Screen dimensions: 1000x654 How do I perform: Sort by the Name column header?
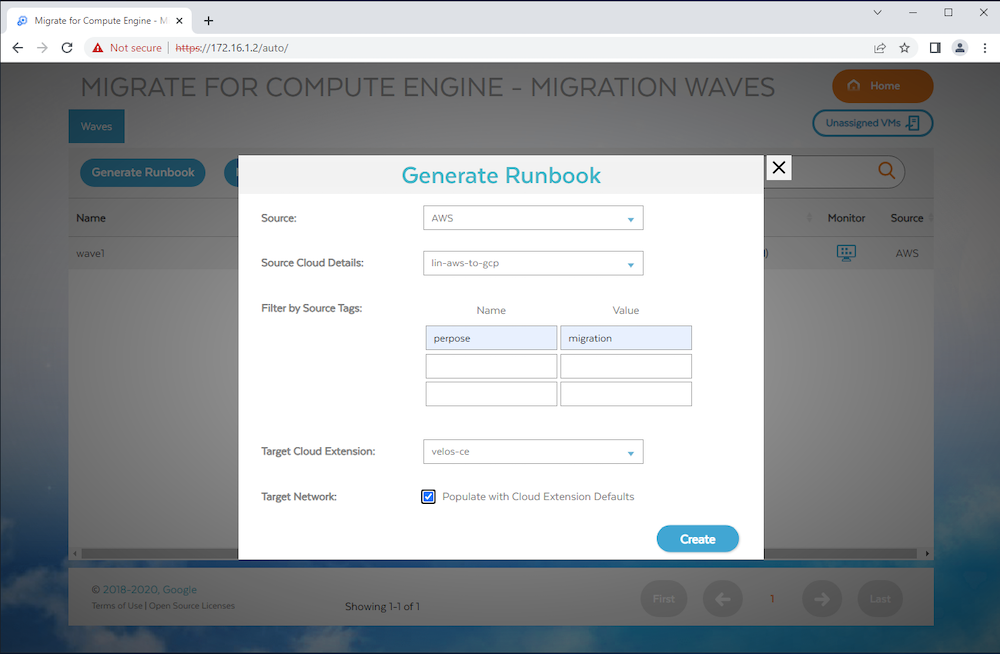coord(91,218)
